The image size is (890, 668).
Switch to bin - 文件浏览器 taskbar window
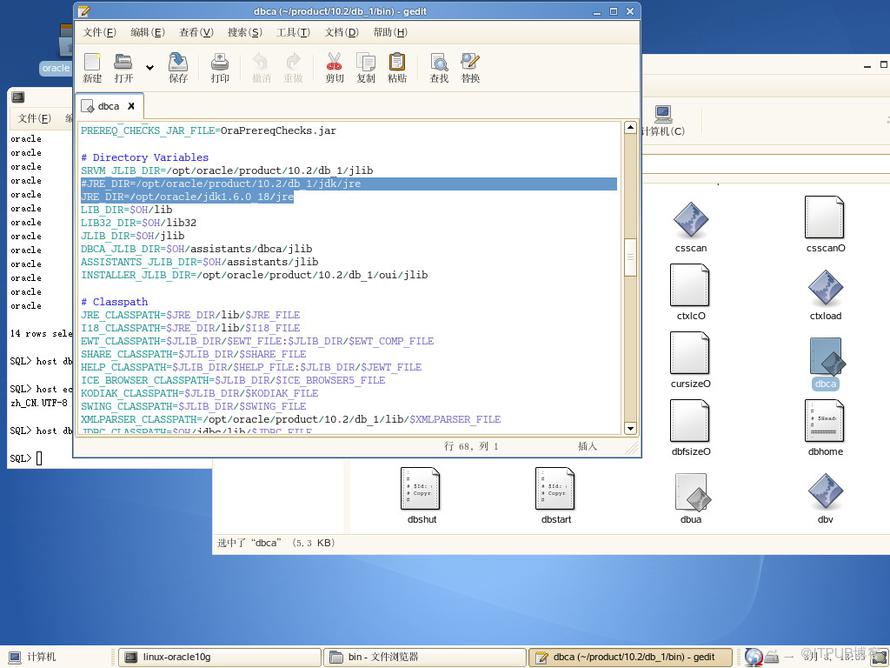click(424, 657)
